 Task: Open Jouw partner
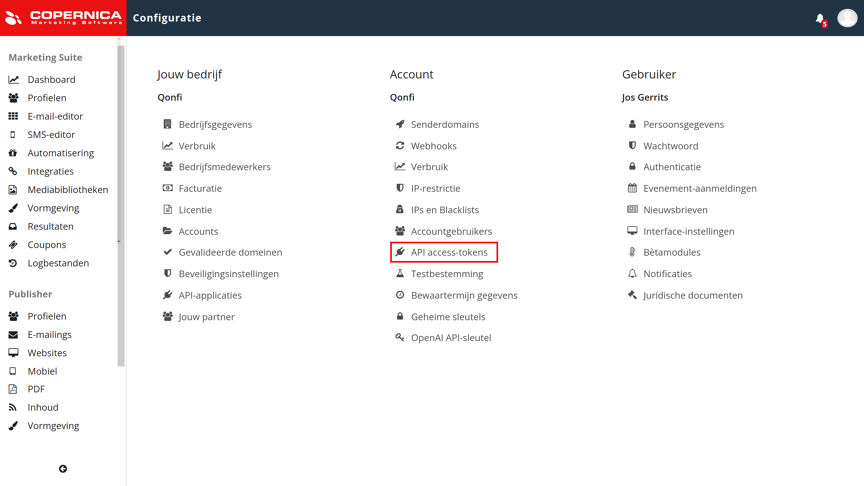pyautogui.click(x=207, y=317)
